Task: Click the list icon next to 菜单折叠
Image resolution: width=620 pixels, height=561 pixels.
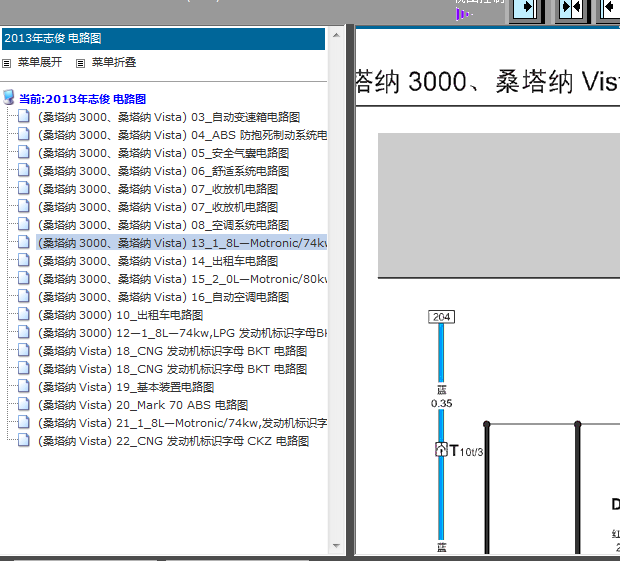Action: (80, 63)
